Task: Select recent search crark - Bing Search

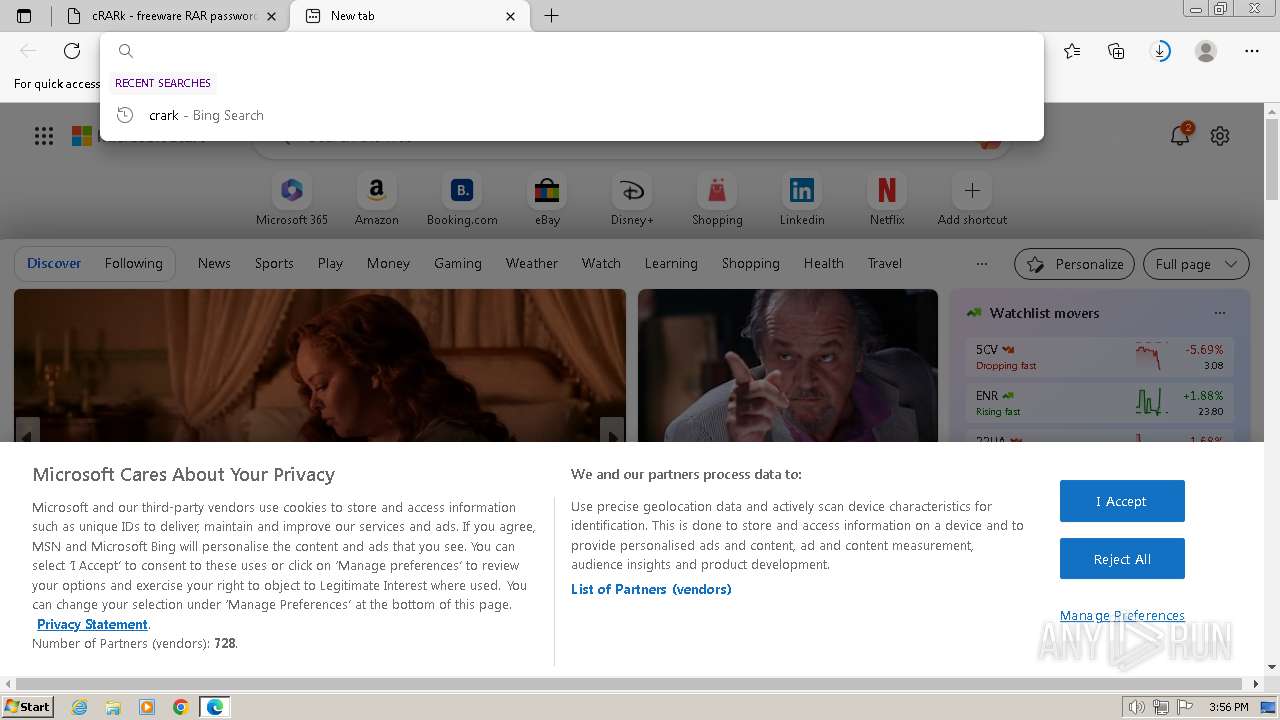Action: click(x=572, y=115)
